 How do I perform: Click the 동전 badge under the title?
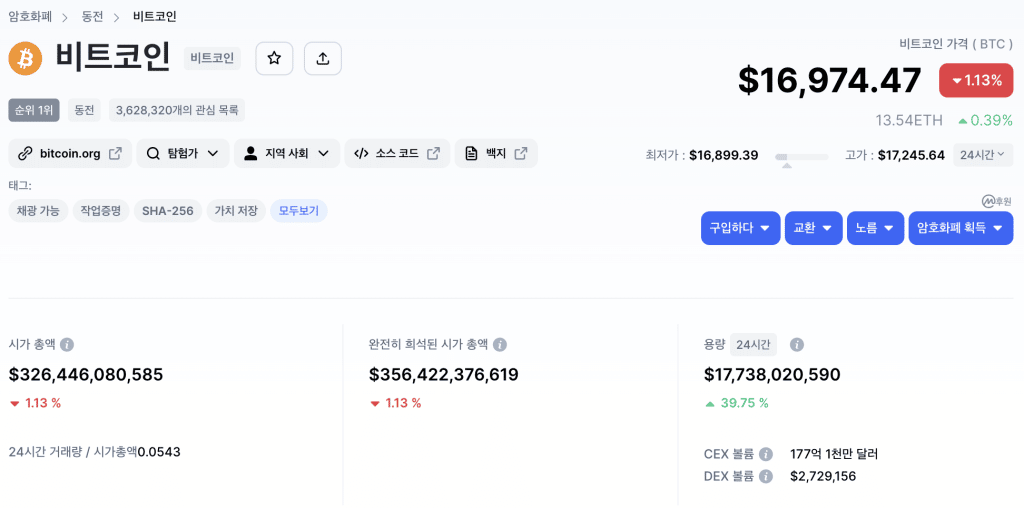pos(84,110)
